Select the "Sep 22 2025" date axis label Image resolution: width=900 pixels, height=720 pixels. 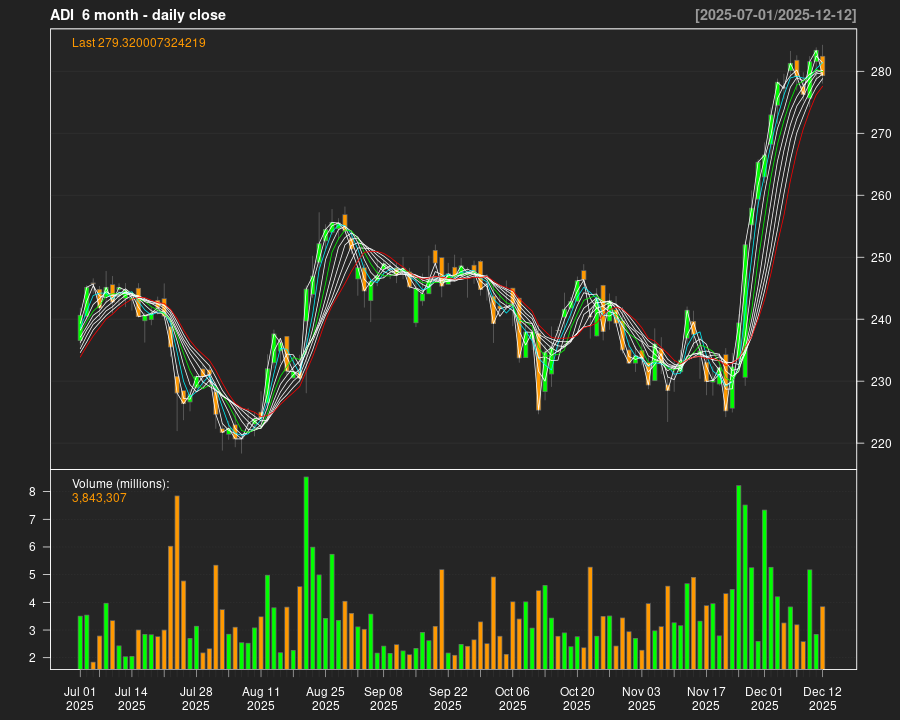[x=448, y=698]
